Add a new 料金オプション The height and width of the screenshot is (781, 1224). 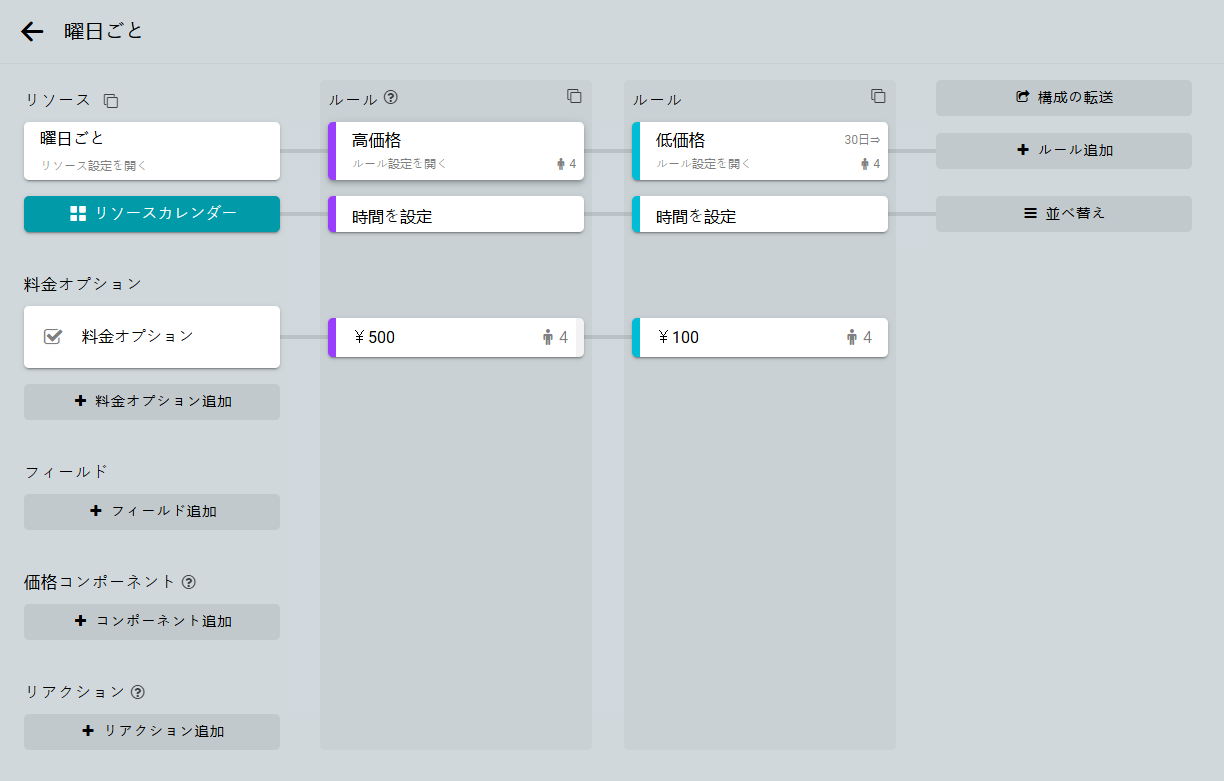[152, 402]
